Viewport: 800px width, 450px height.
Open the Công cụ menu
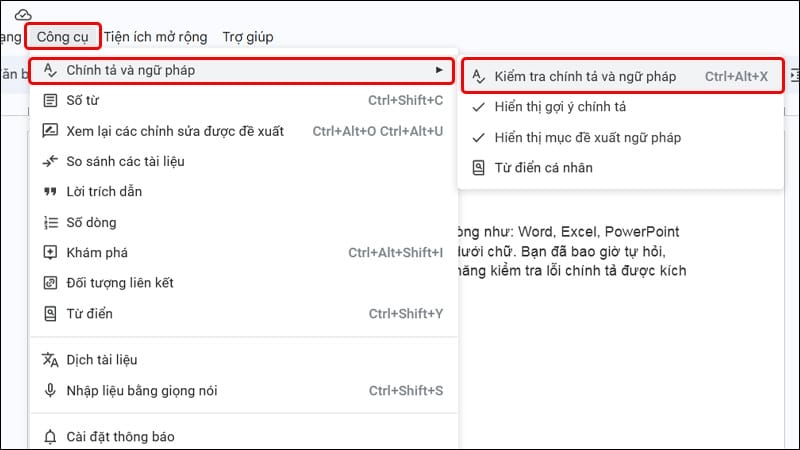coord(62,37)
